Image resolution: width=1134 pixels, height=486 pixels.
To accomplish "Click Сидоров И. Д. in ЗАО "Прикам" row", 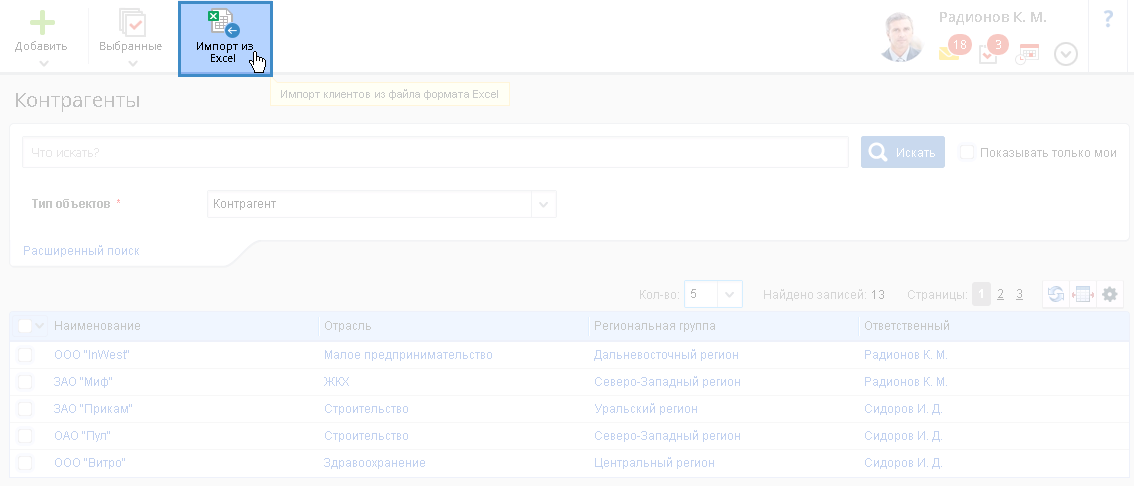I will 903,409.
